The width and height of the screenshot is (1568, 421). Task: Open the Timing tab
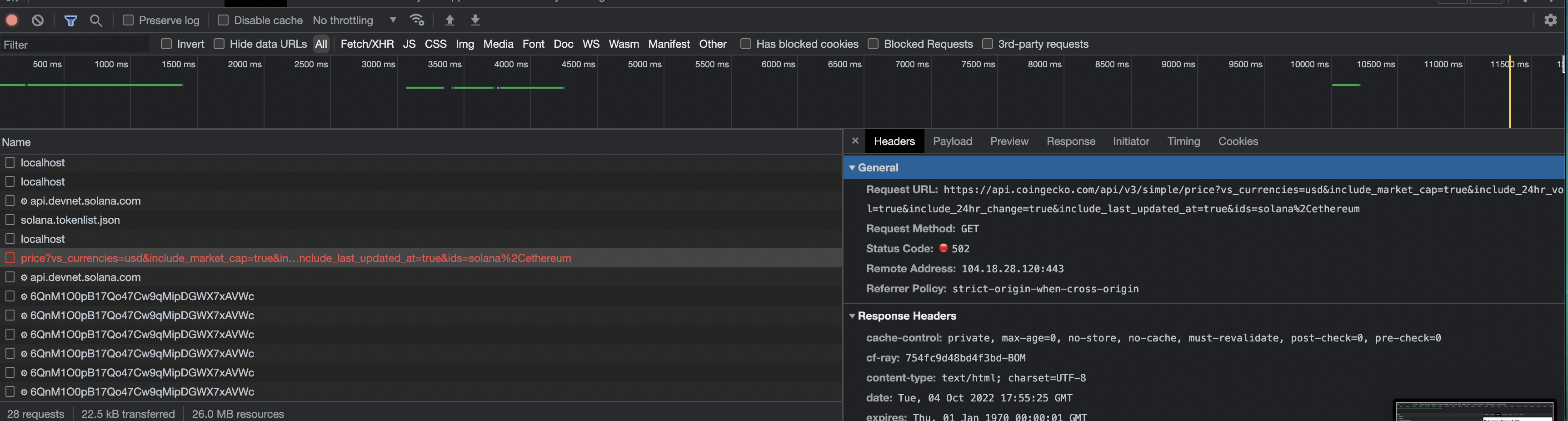pos(1183,141)
